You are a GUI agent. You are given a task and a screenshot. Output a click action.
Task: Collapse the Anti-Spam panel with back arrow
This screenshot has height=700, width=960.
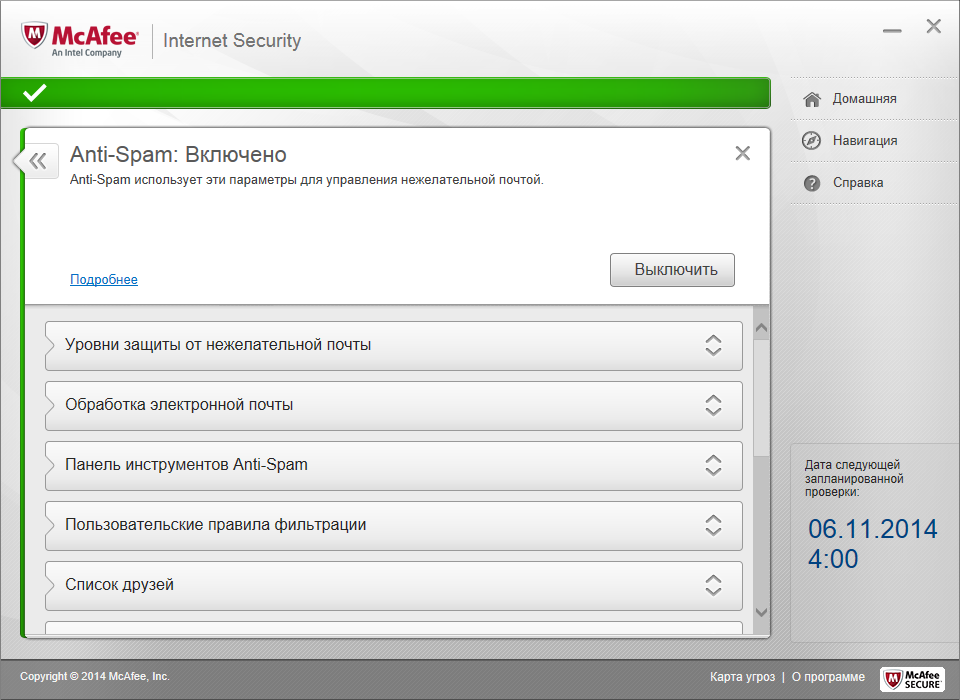point(36,160)
